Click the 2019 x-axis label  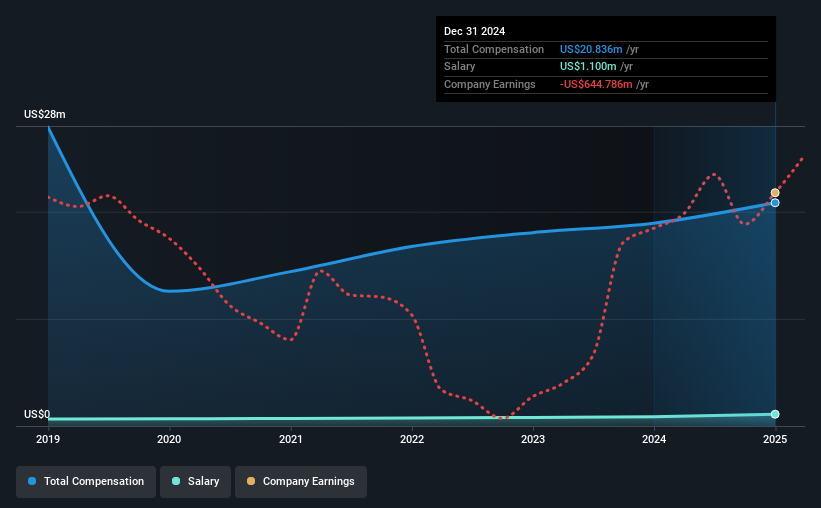(48, 439)
